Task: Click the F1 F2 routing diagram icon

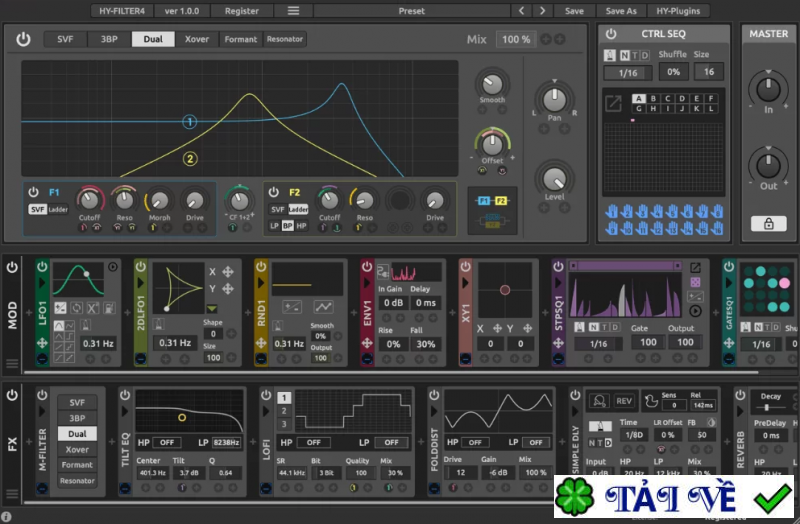Action: [x=493, y=209]
